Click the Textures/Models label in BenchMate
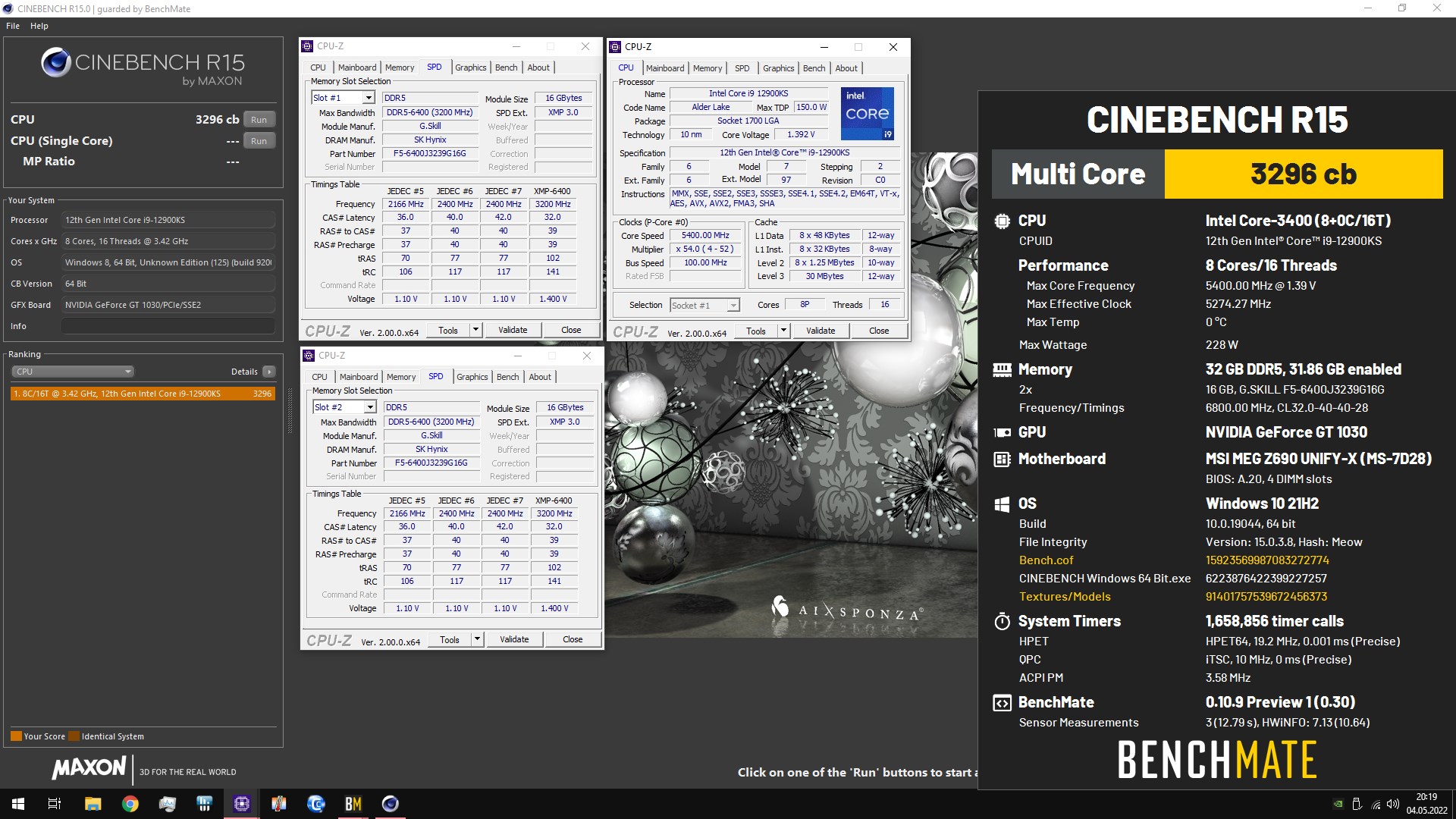This screenshot has height=819, width=1456. click(x=1065, y=597)
